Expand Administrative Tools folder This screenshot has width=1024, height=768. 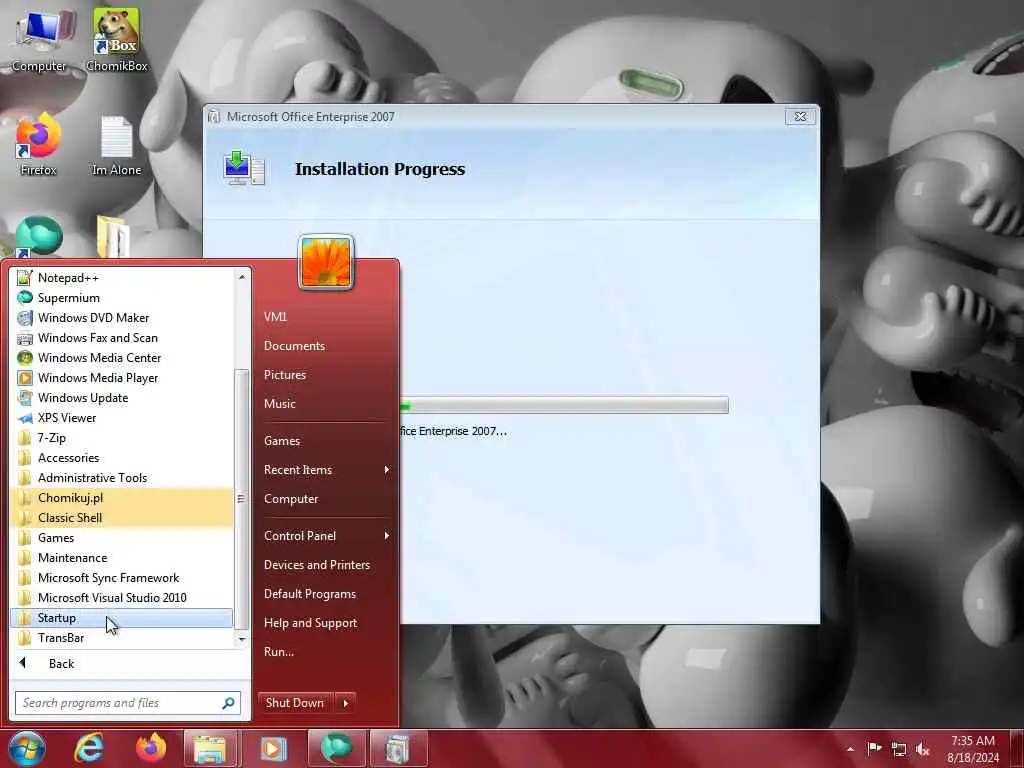[x=121, y=478]
